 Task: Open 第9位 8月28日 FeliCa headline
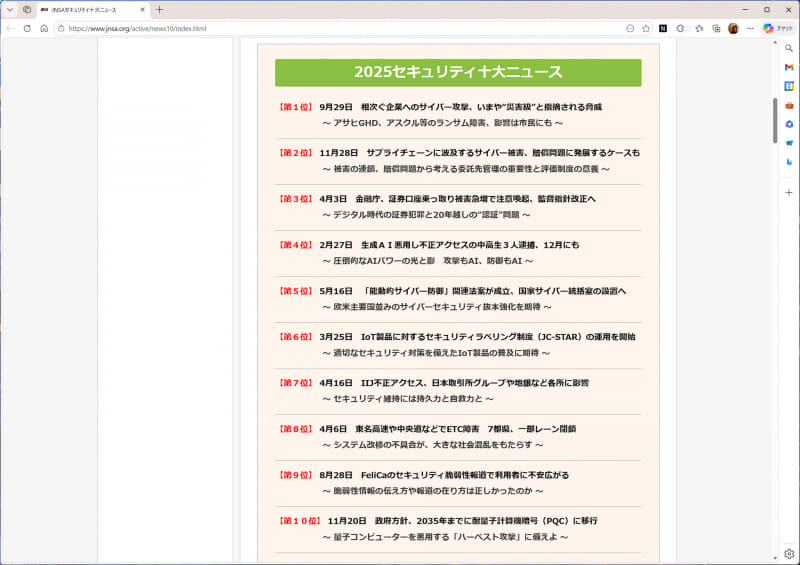pyautogui.click(x=444, y=475)
